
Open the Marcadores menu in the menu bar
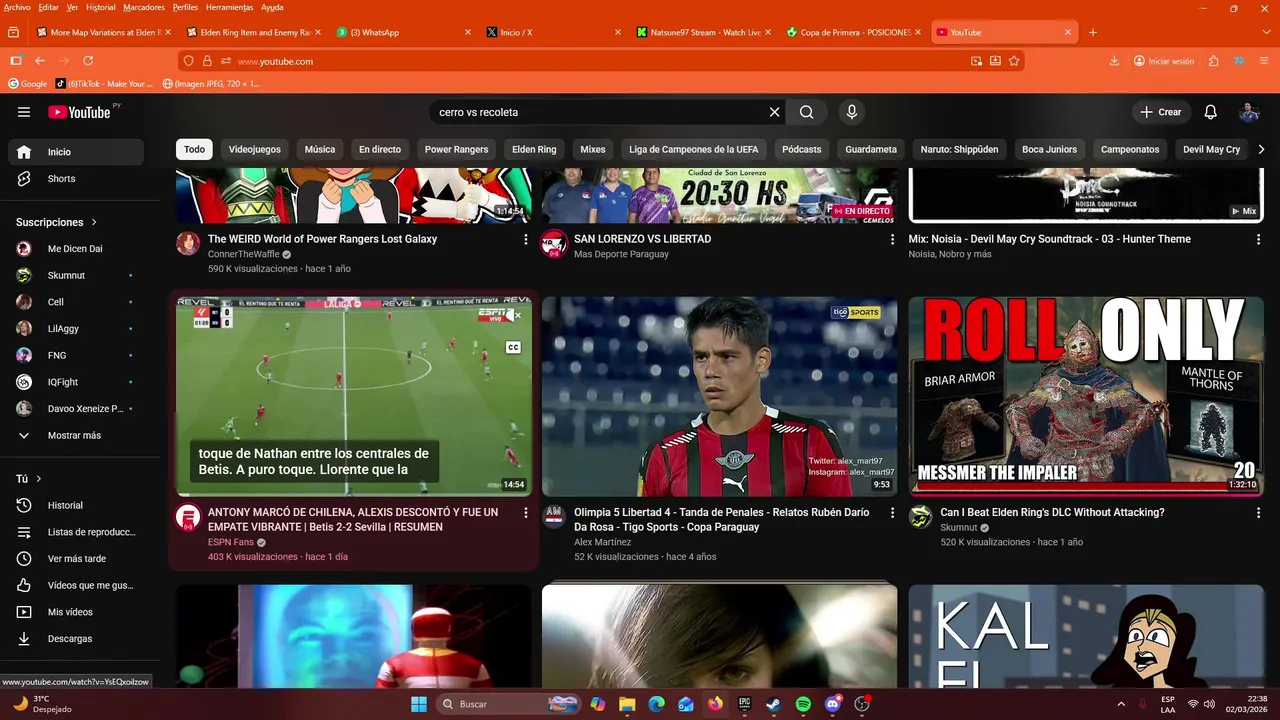click(x=144, y=7)
